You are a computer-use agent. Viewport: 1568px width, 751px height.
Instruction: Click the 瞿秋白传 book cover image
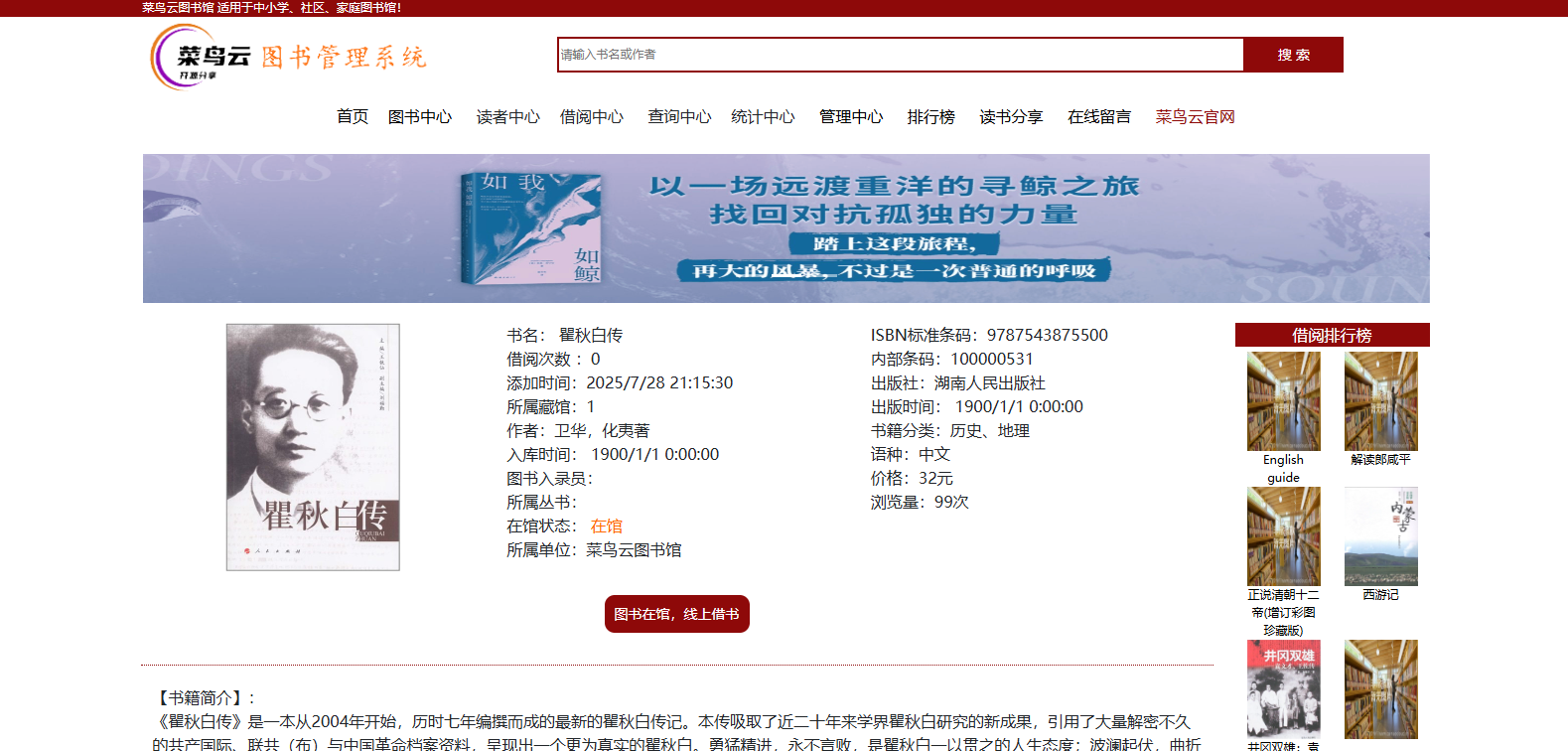pyautogui.click(x=313, y=447)
